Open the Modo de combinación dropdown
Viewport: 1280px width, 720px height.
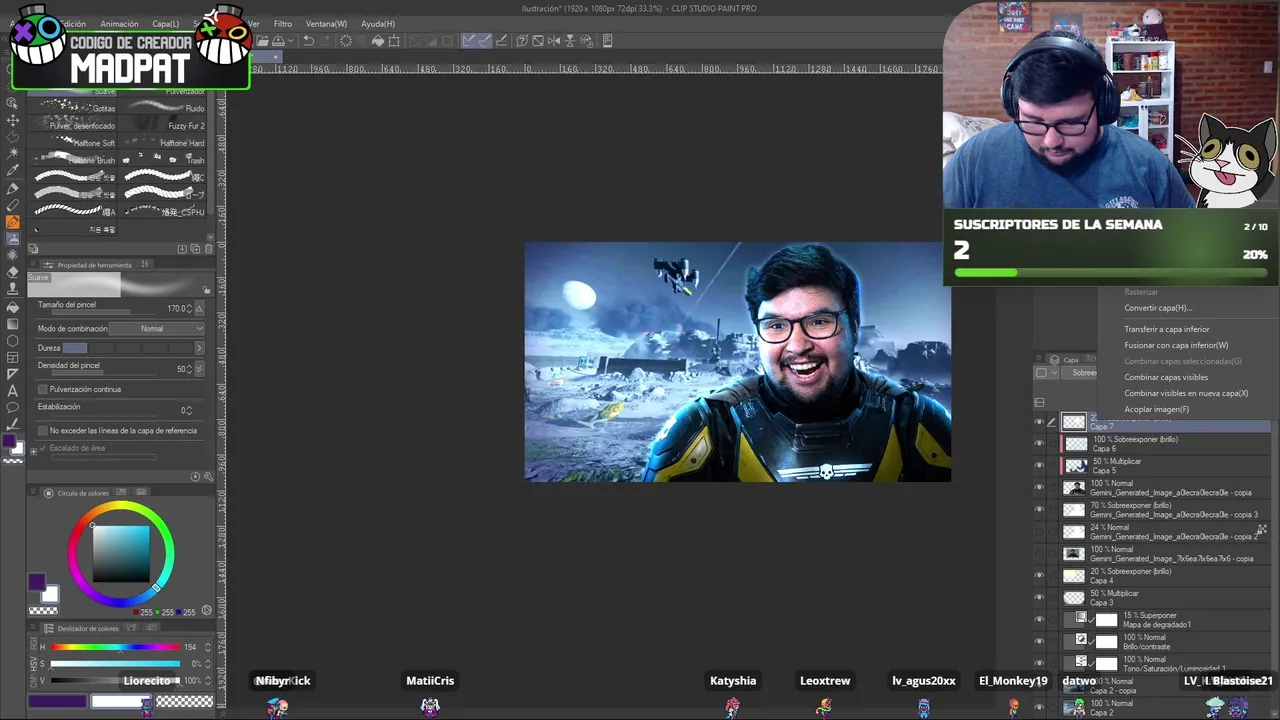point(157,328)
